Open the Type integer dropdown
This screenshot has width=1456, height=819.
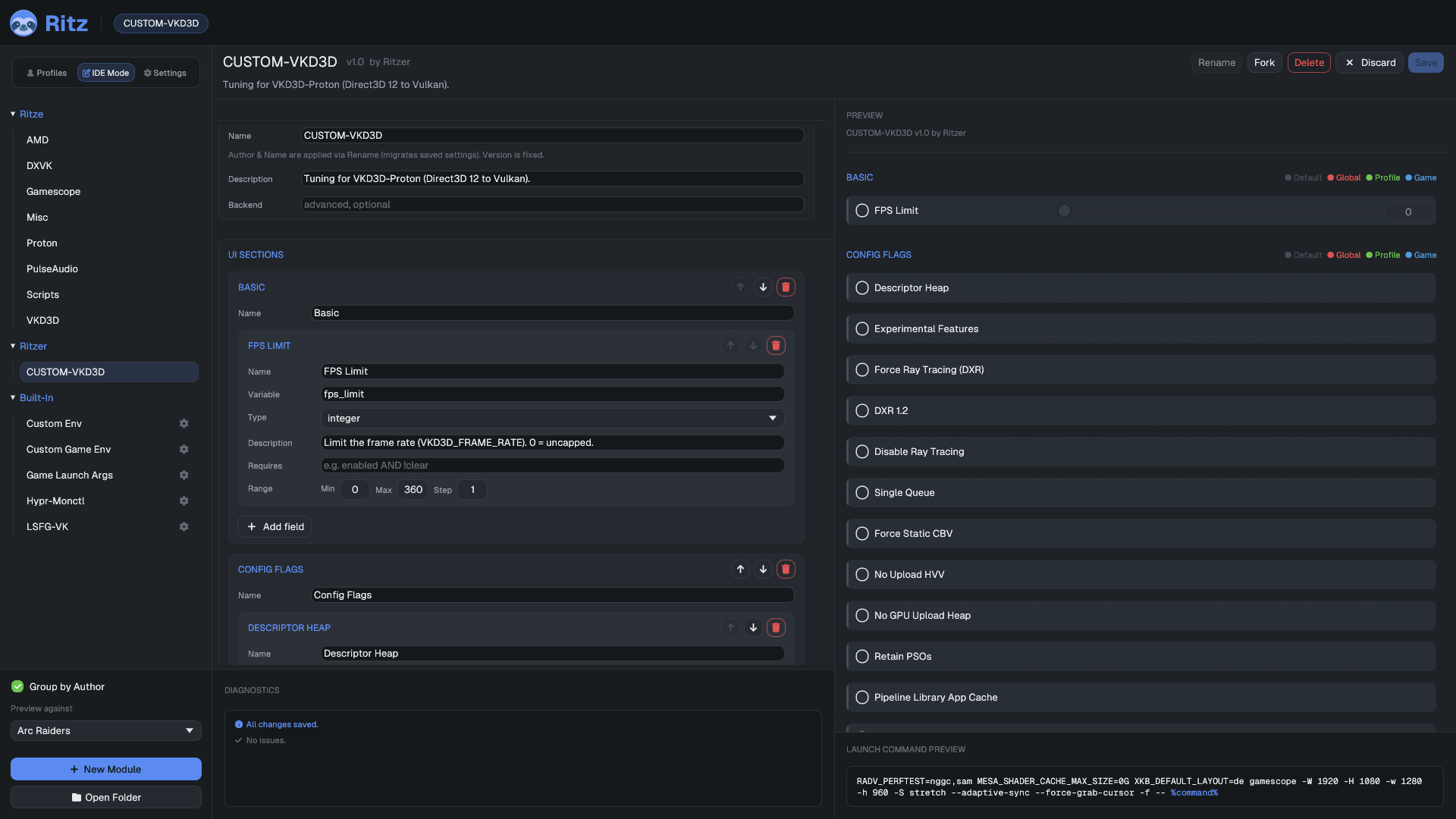click(x=553, y=419)
